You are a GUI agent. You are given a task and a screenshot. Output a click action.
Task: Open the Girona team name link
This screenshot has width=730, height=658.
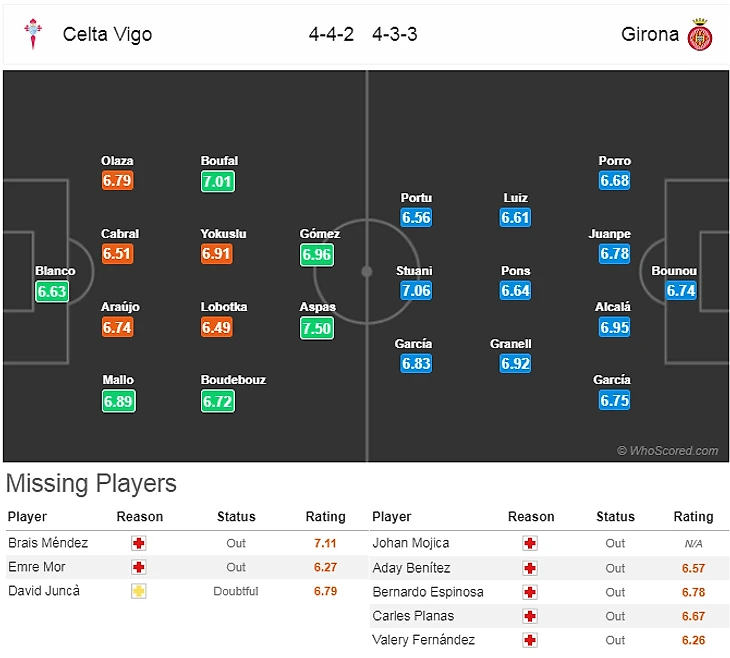click(x=649, y=35)
